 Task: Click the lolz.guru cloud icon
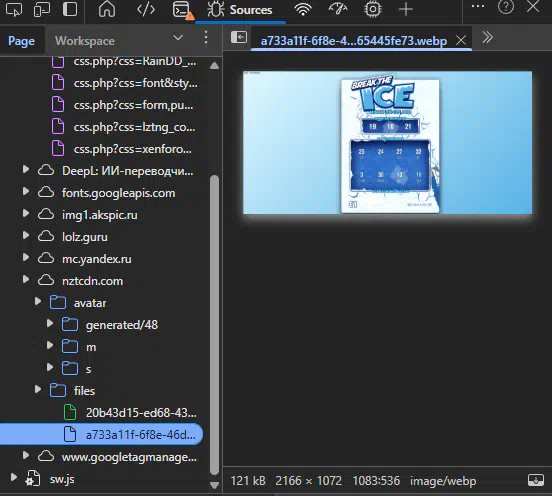click(x=46, y=236)
